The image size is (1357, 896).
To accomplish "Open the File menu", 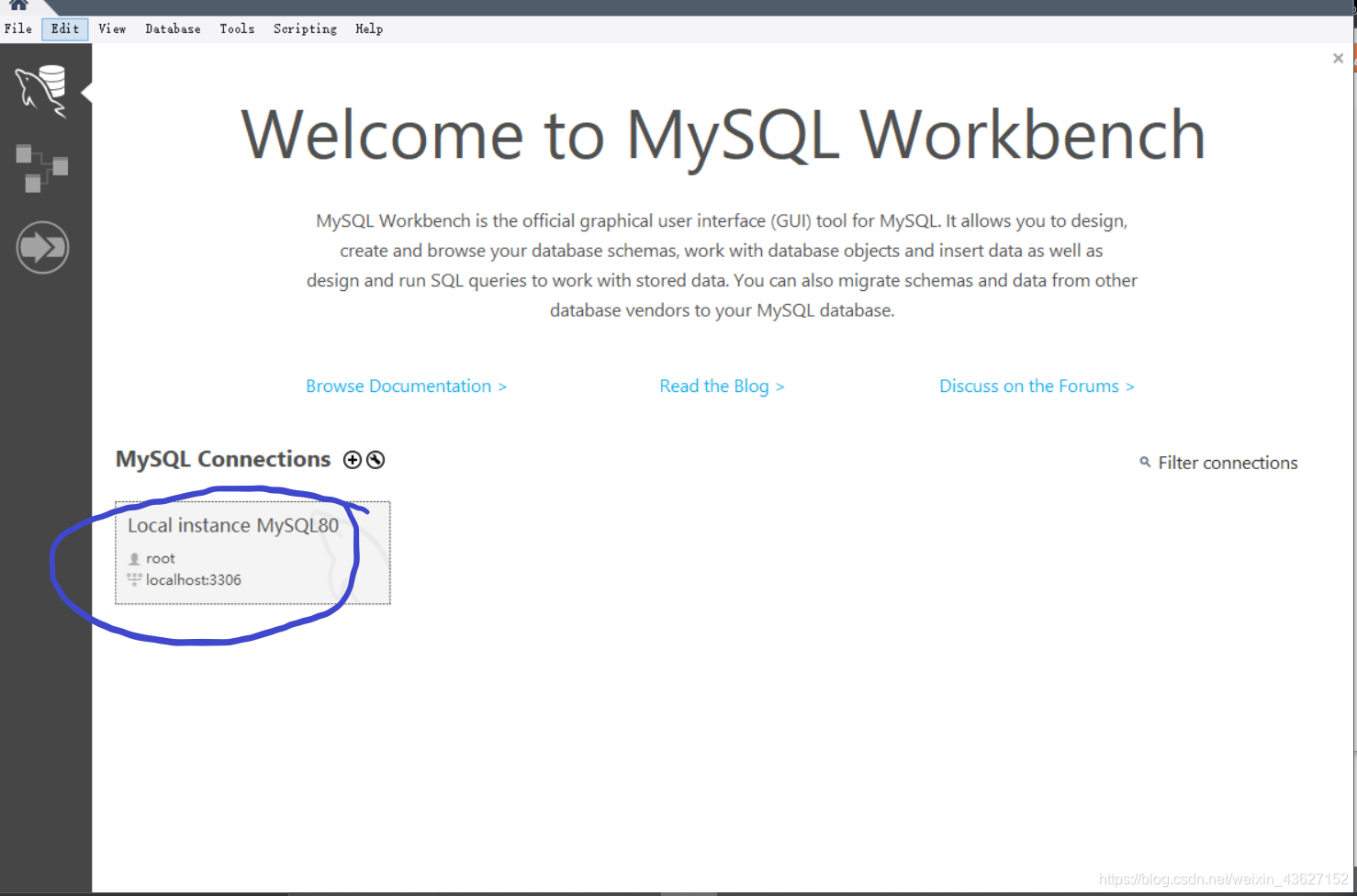I will tap(18, 28).
